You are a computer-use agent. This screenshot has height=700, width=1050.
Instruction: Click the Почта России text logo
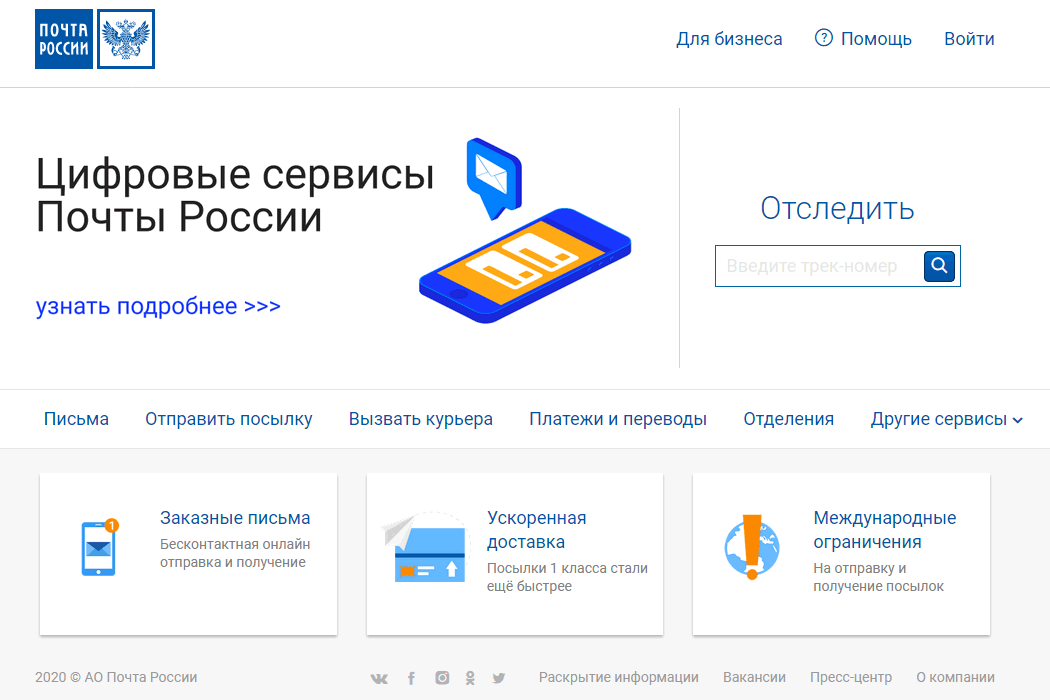click(64, 39)
